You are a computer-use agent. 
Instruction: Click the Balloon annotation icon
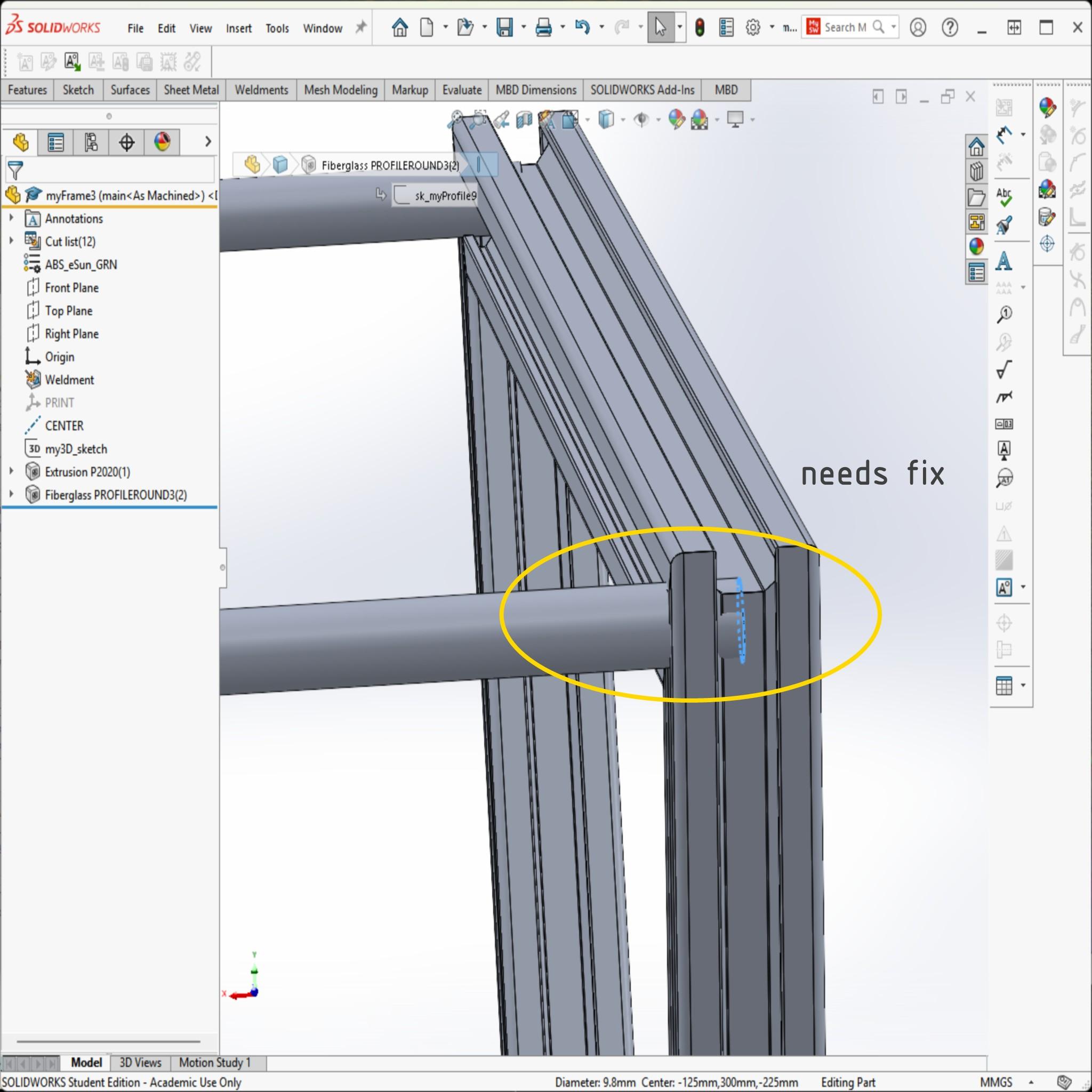tap(1005, 314)
